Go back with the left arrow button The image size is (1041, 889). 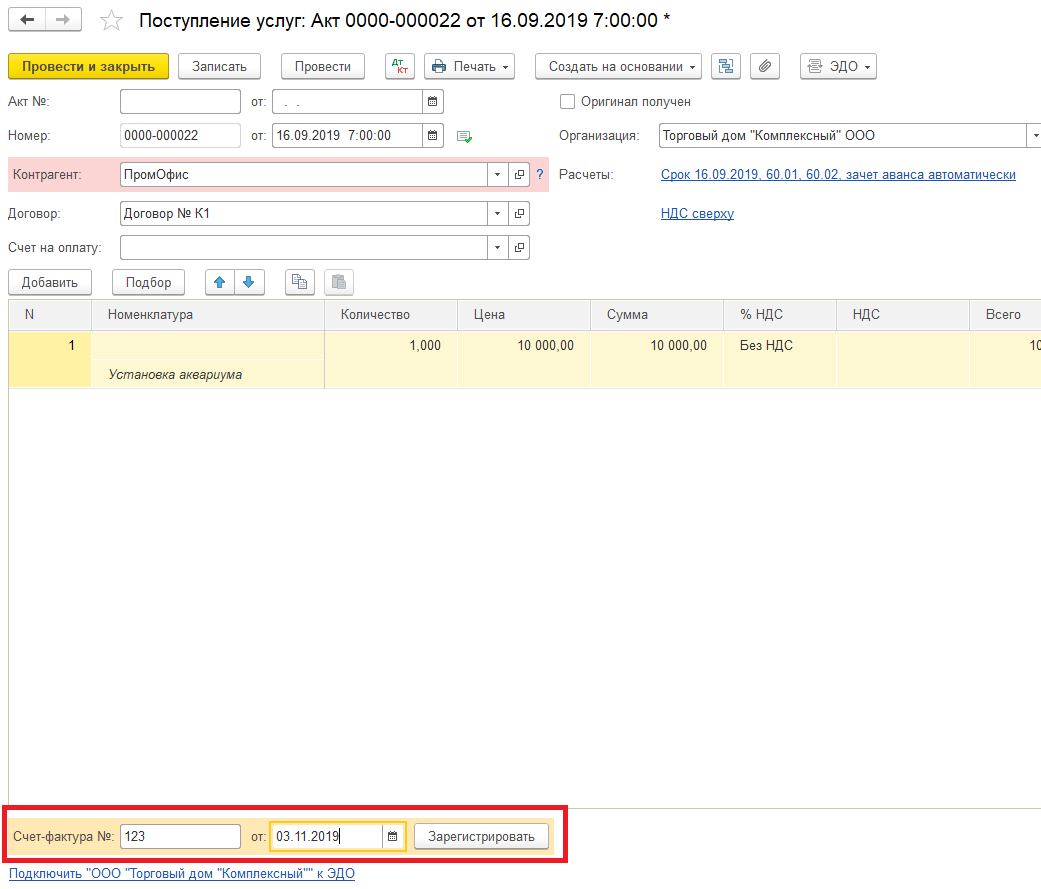27,19
